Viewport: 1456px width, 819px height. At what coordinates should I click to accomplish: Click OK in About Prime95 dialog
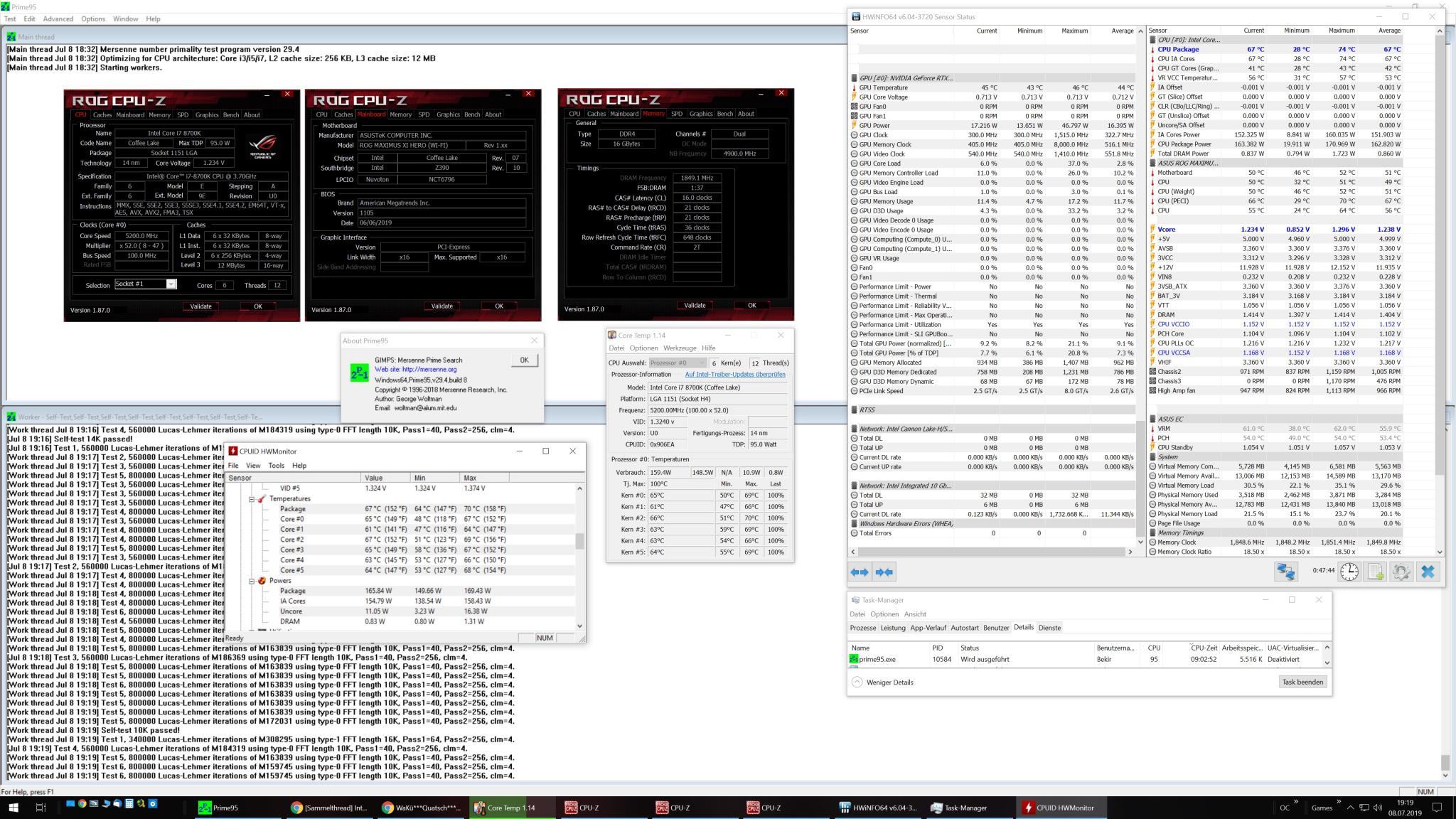(x=524, y=360)
